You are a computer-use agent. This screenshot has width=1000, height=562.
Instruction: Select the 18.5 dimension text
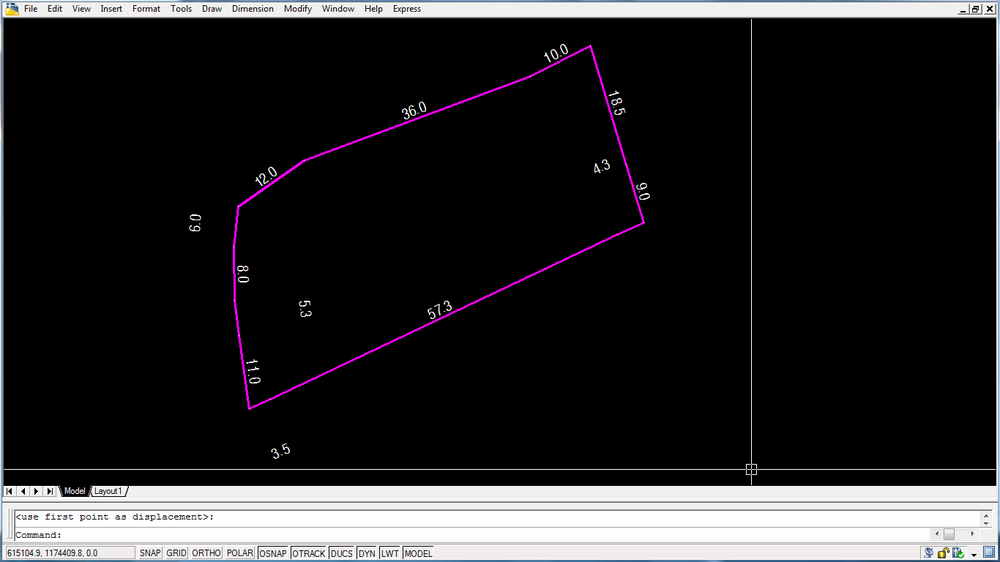615,103
